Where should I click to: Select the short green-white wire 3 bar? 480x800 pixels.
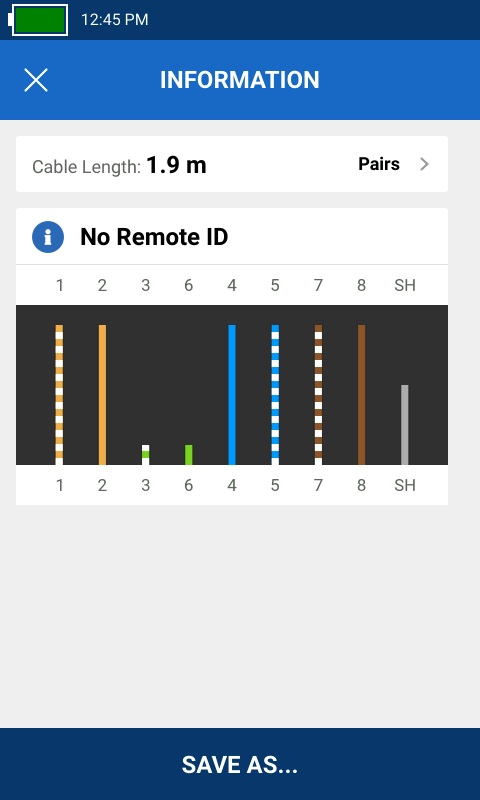point(145,455)
